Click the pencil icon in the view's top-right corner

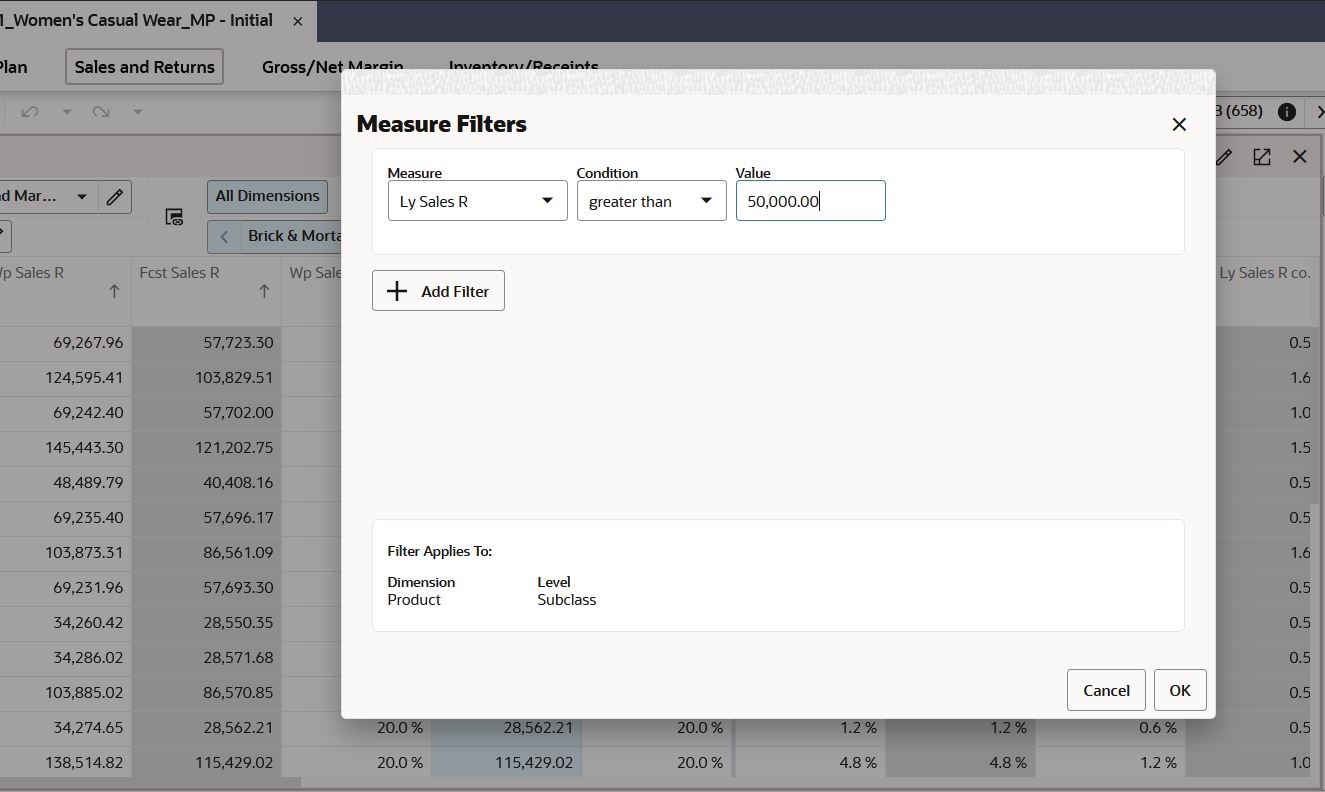(x=1224, y=157)
